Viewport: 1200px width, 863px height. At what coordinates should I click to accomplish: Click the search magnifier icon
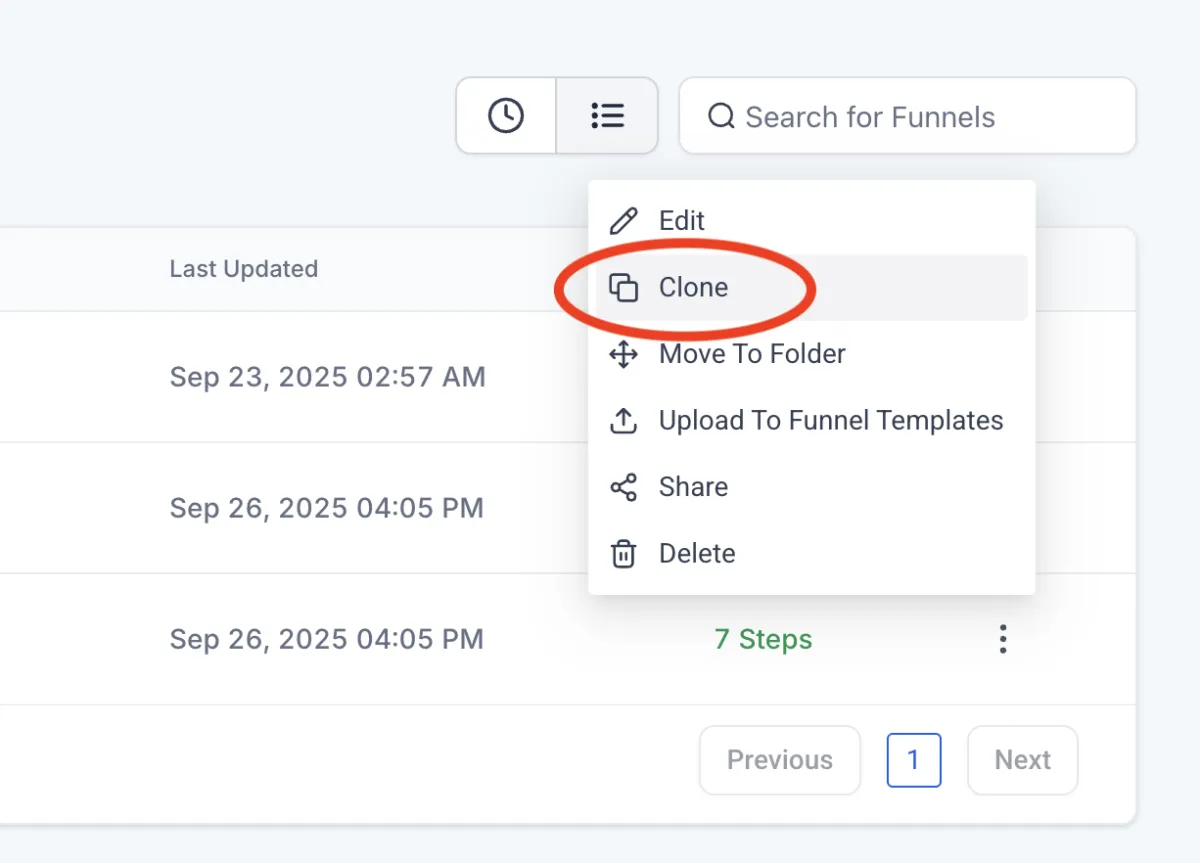click(721, 117)
